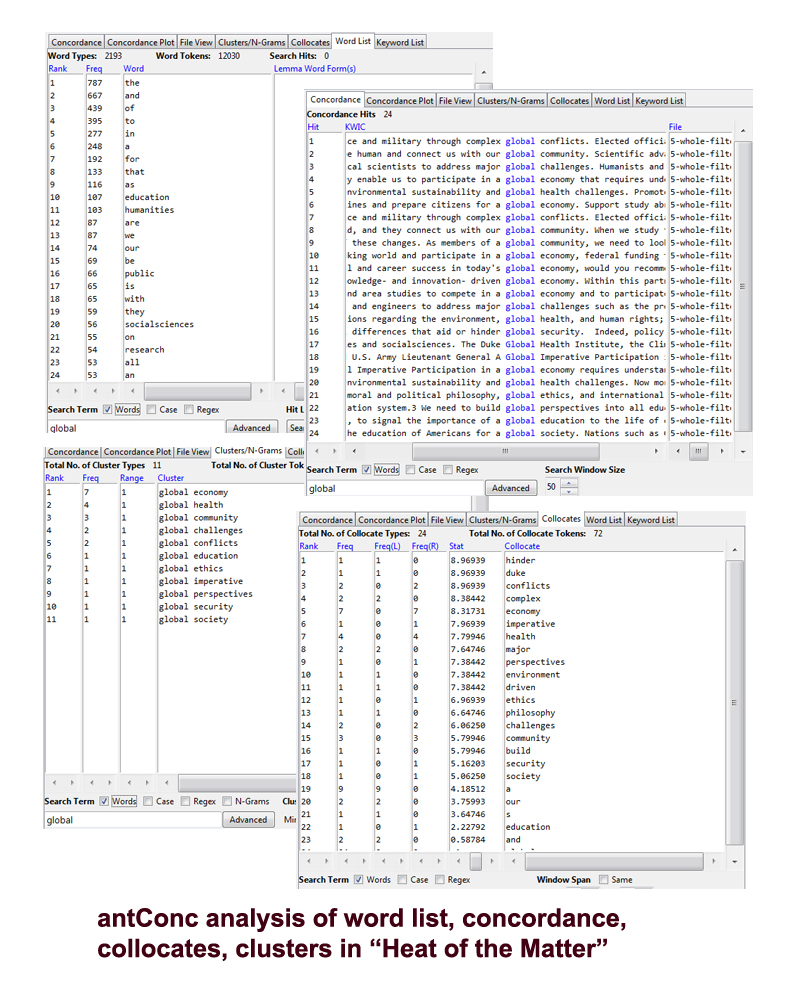Screen dimensions: 800x997
Task: Click Lemma Word Form(s) column header
Action: 315,69
